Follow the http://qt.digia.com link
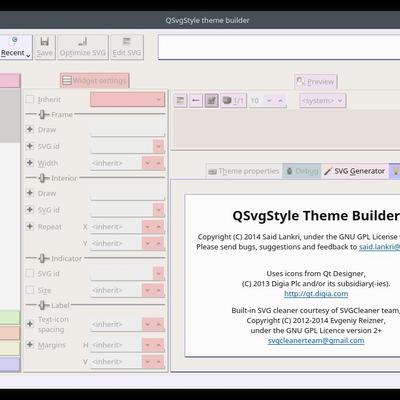 (x=316, y=294)
